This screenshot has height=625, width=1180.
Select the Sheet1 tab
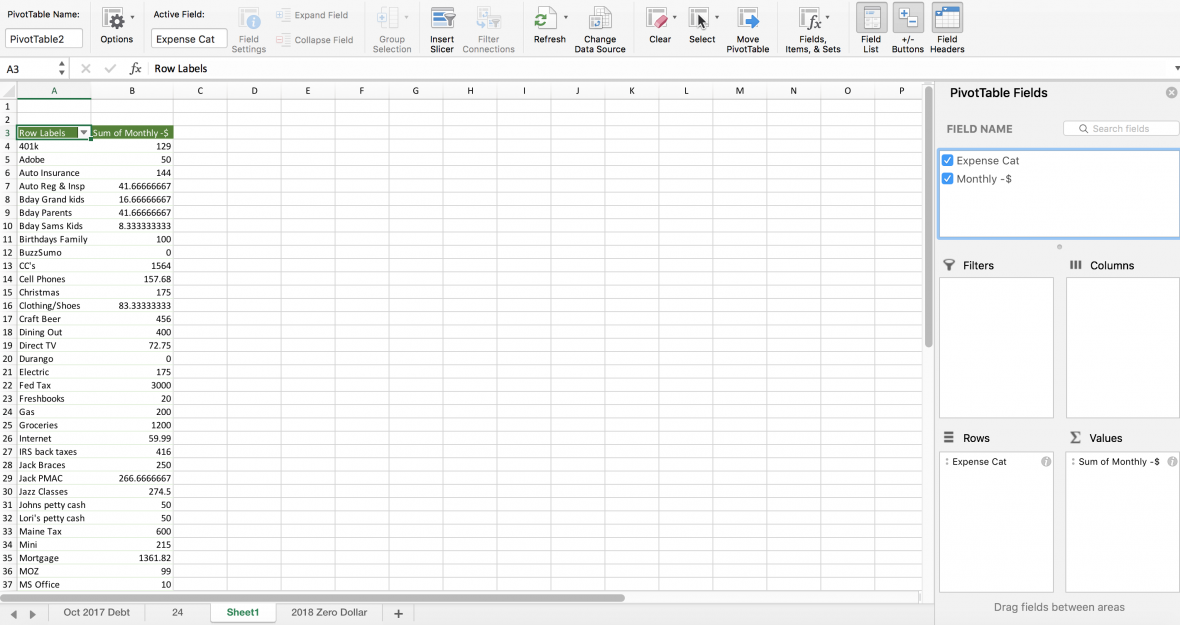[242, 612]
